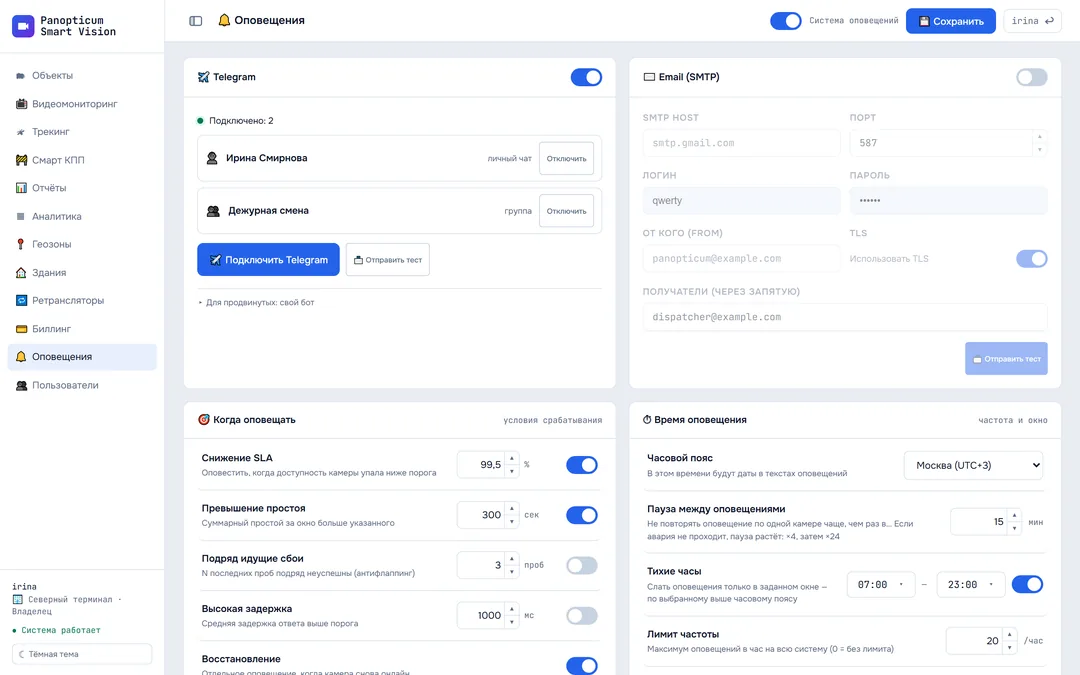1080x675 pixels.
Task: Click the bell icon next to Оповещения header
Action: point(224,21)
